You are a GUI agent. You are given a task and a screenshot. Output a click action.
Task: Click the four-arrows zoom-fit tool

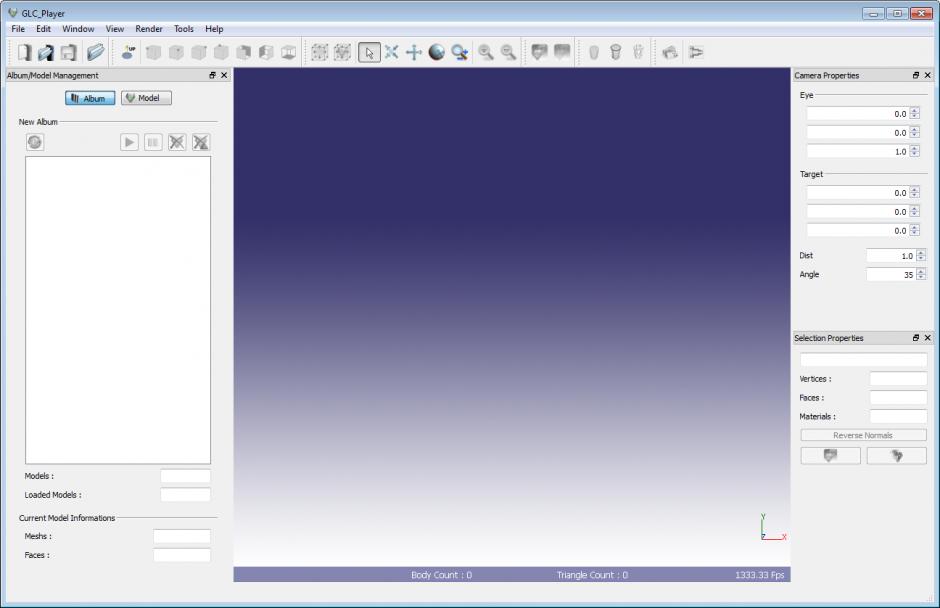pos(391,52)
